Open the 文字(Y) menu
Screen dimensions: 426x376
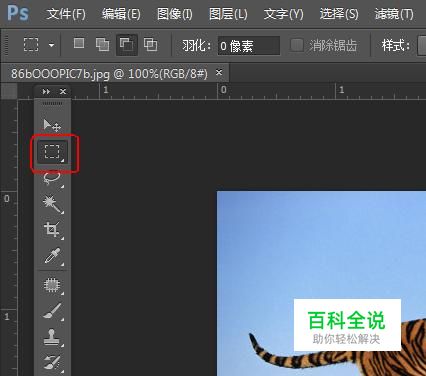point(284,14)
